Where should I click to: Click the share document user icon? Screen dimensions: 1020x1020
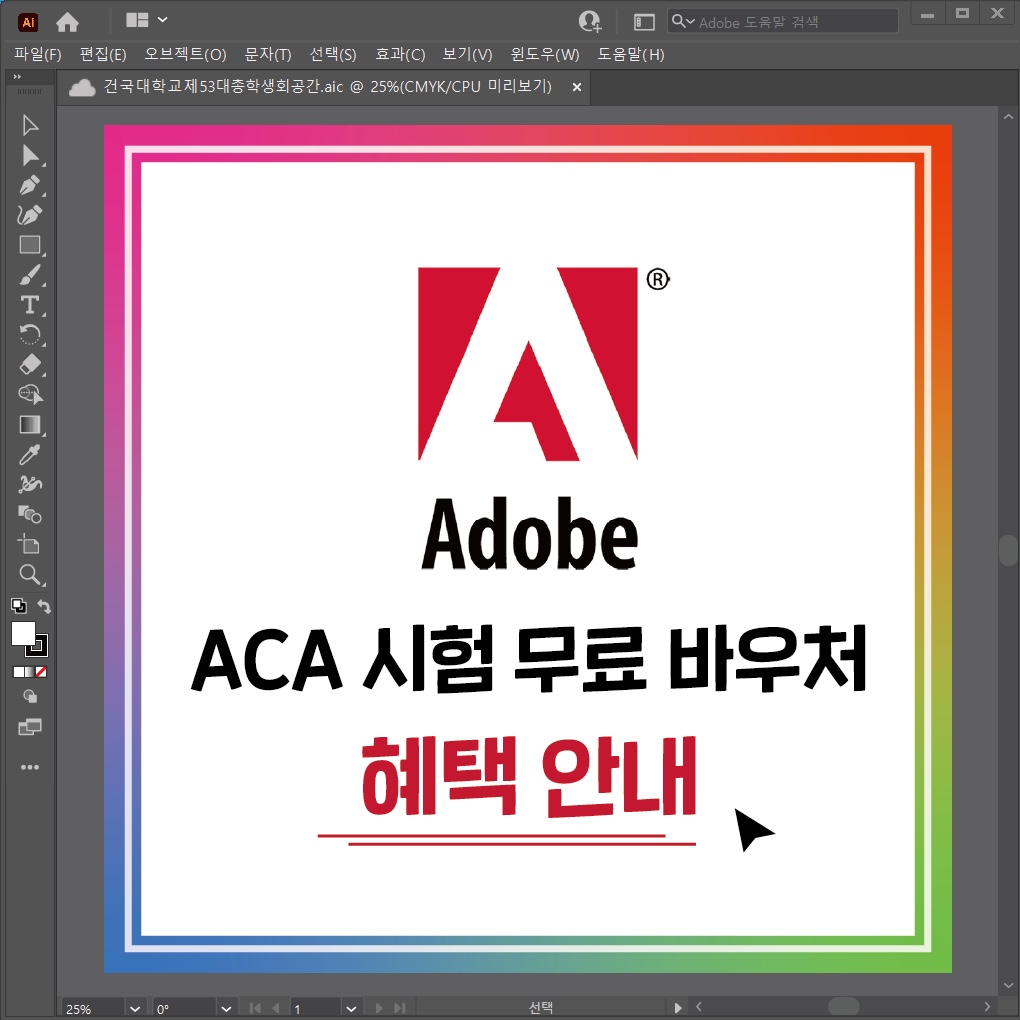(x=589, y=21)
